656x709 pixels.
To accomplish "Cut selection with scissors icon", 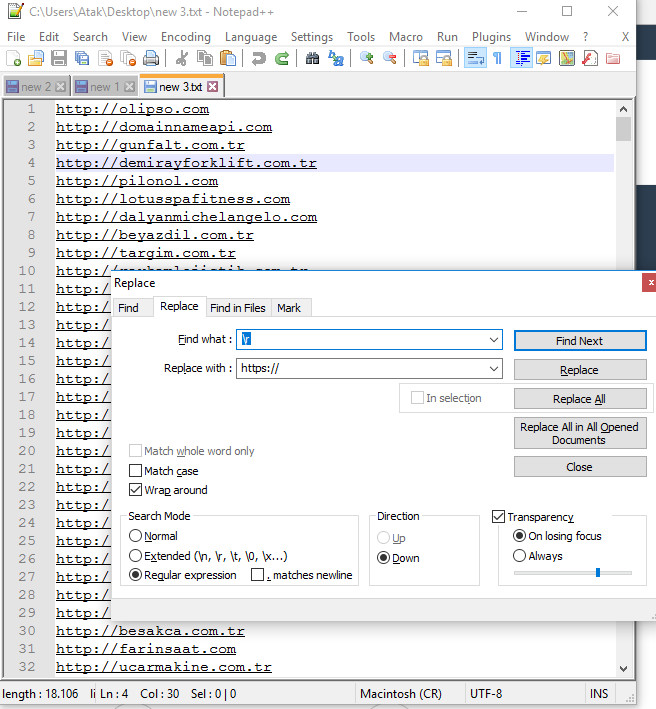I will (x=182, y=58).
